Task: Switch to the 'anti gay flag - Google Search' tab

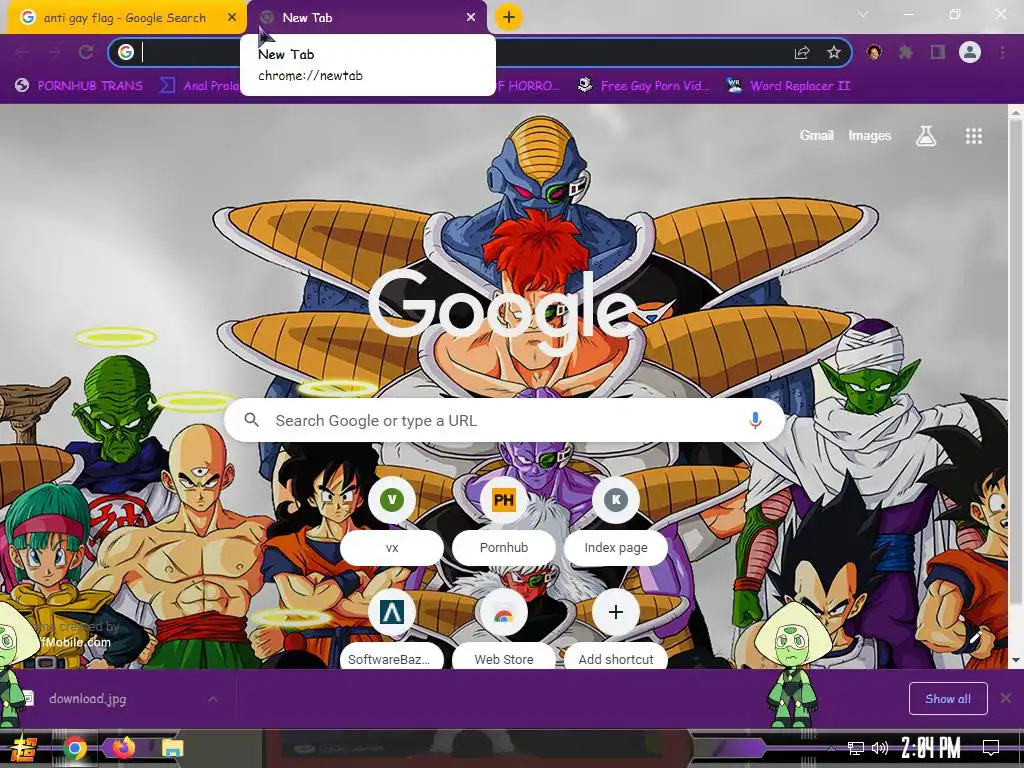Action: pos(124,18)
